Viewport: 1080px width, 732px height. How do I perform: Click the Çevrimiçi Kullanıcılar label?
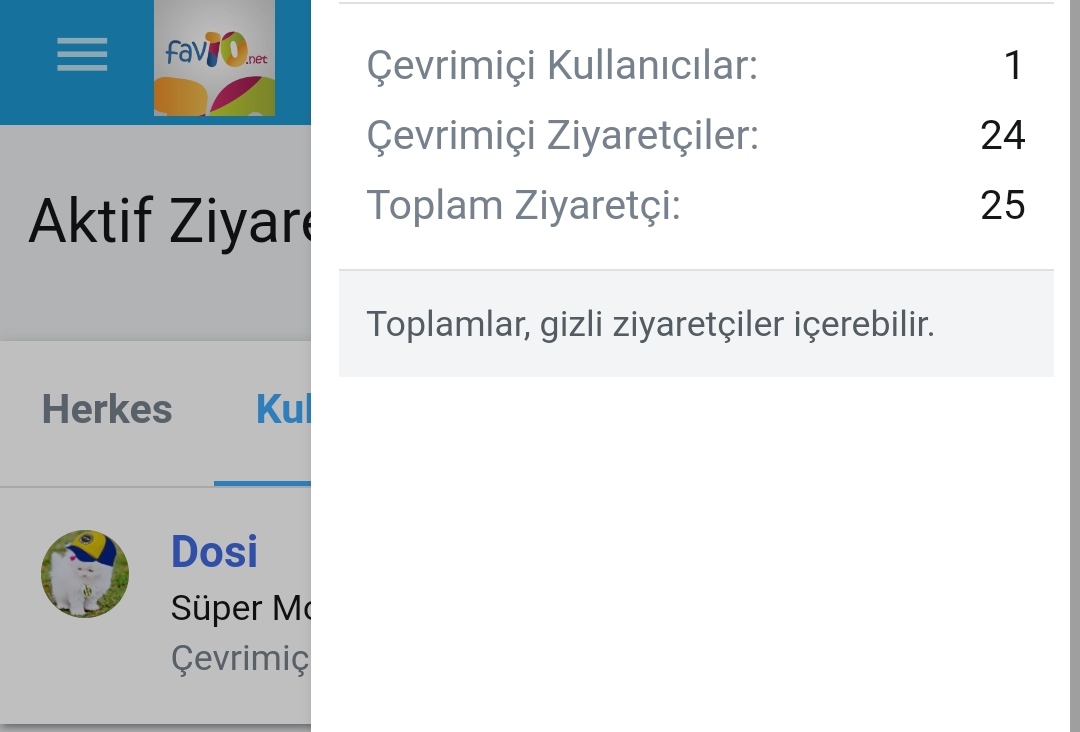pyautogui.click(x=562, y=66)
